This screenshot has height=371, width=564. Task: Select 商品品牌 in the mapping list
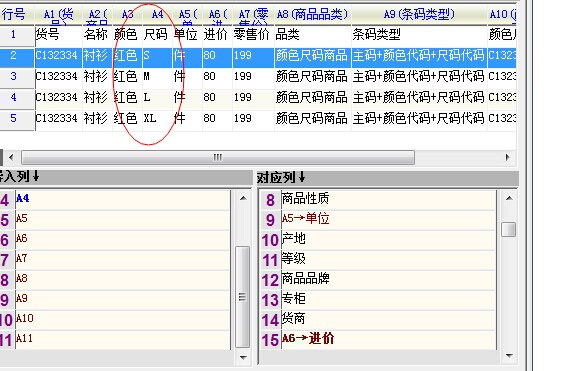[x=388, y=280]
